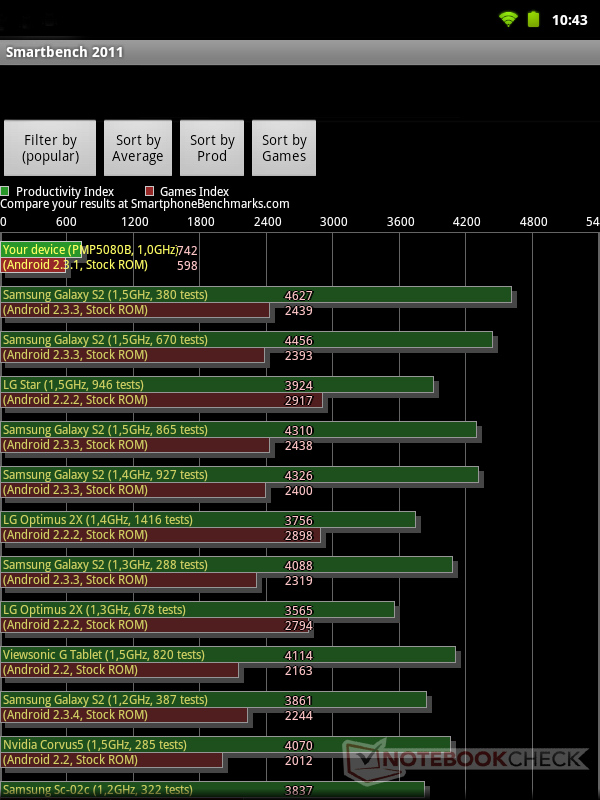Tap the battery status icon
This screenshot has width=600, height=800.
tap(533, 19)
